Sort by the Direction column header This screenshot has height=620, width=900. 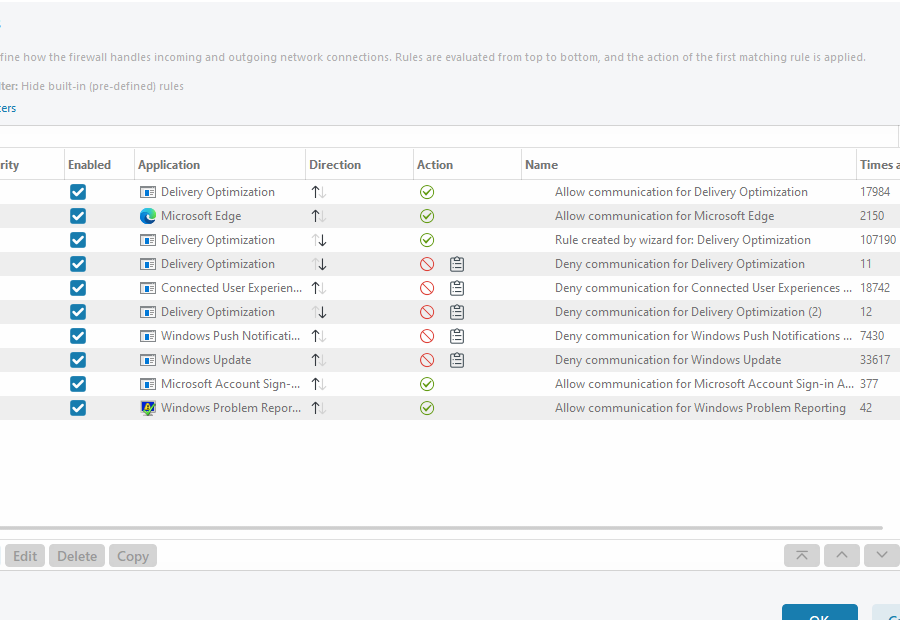(x=359, y=165)
